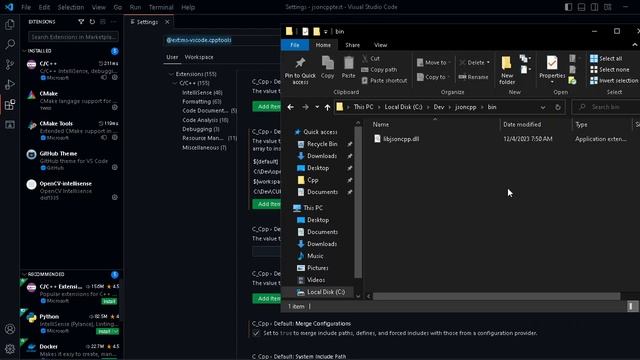
Task: Switch to Share ribbon tab
Action: pyautogui.click(x=352, y=45)
